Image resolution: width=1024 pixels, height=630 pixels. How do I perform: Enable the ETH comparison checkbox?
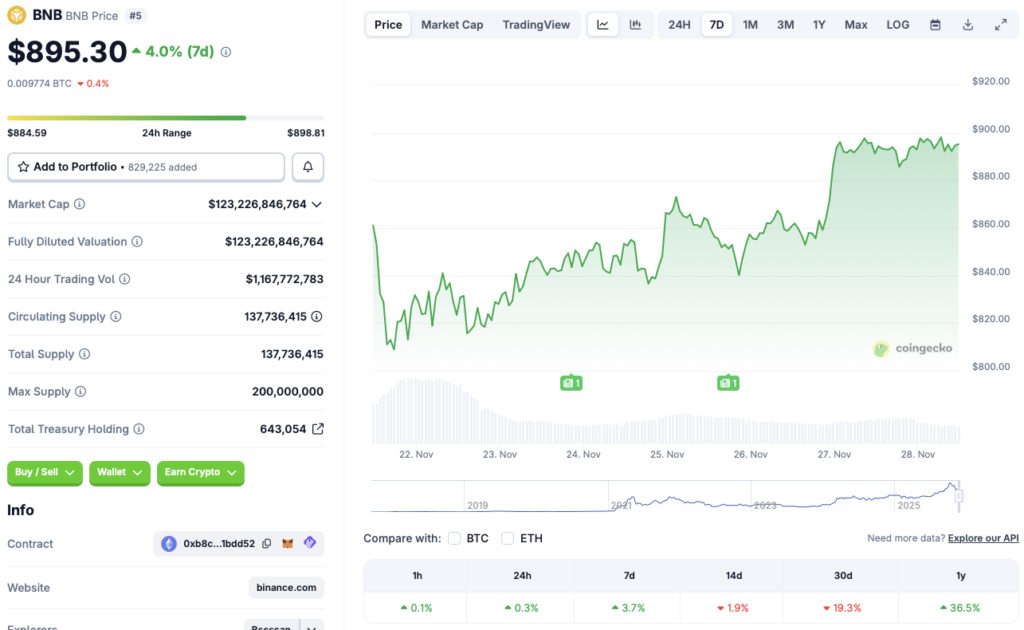point(507,537)
